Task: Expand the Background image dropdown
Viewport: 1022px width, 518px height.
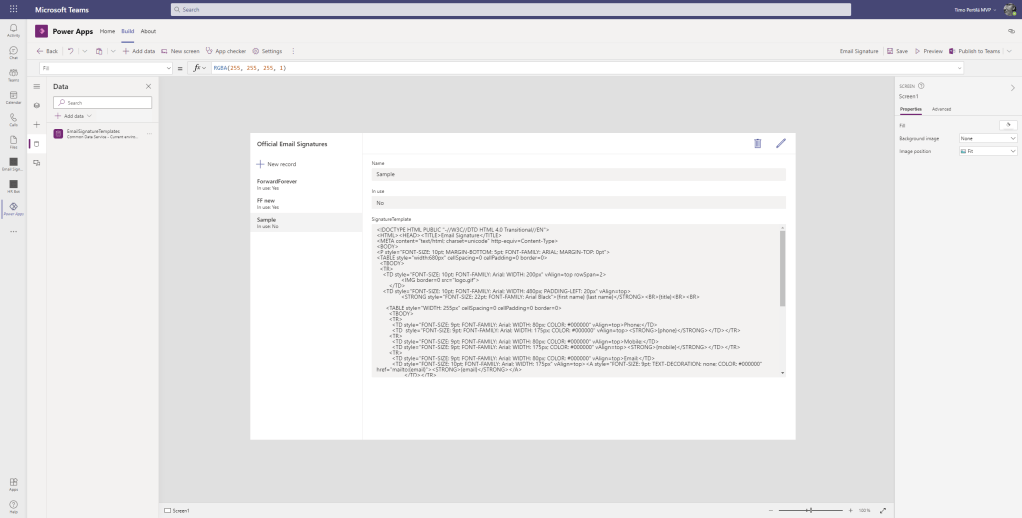Action: click(x=987, y=138)
